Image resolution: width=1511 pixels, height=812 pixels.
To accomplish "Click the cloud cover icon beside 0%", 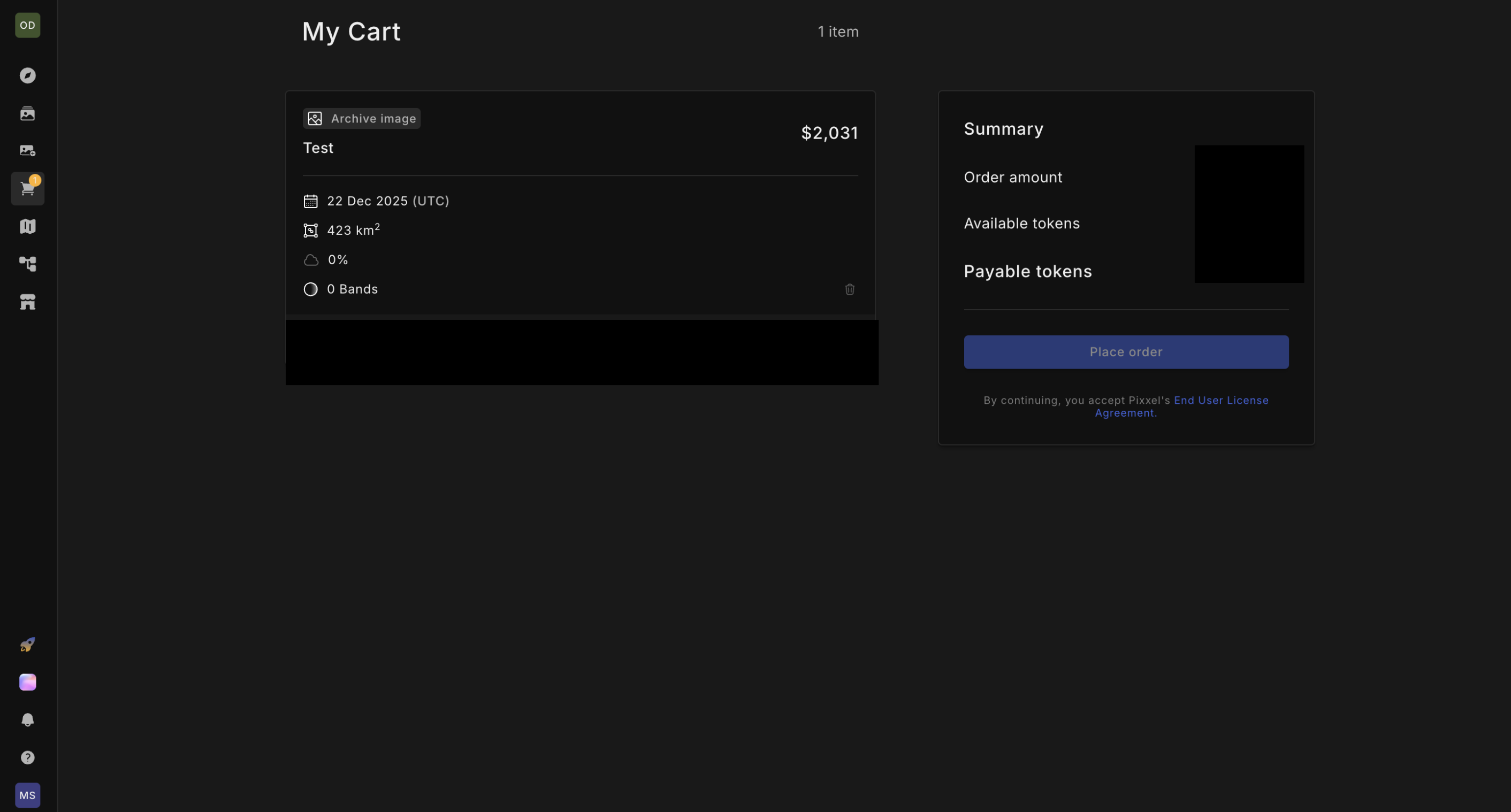I will (311, 260).
